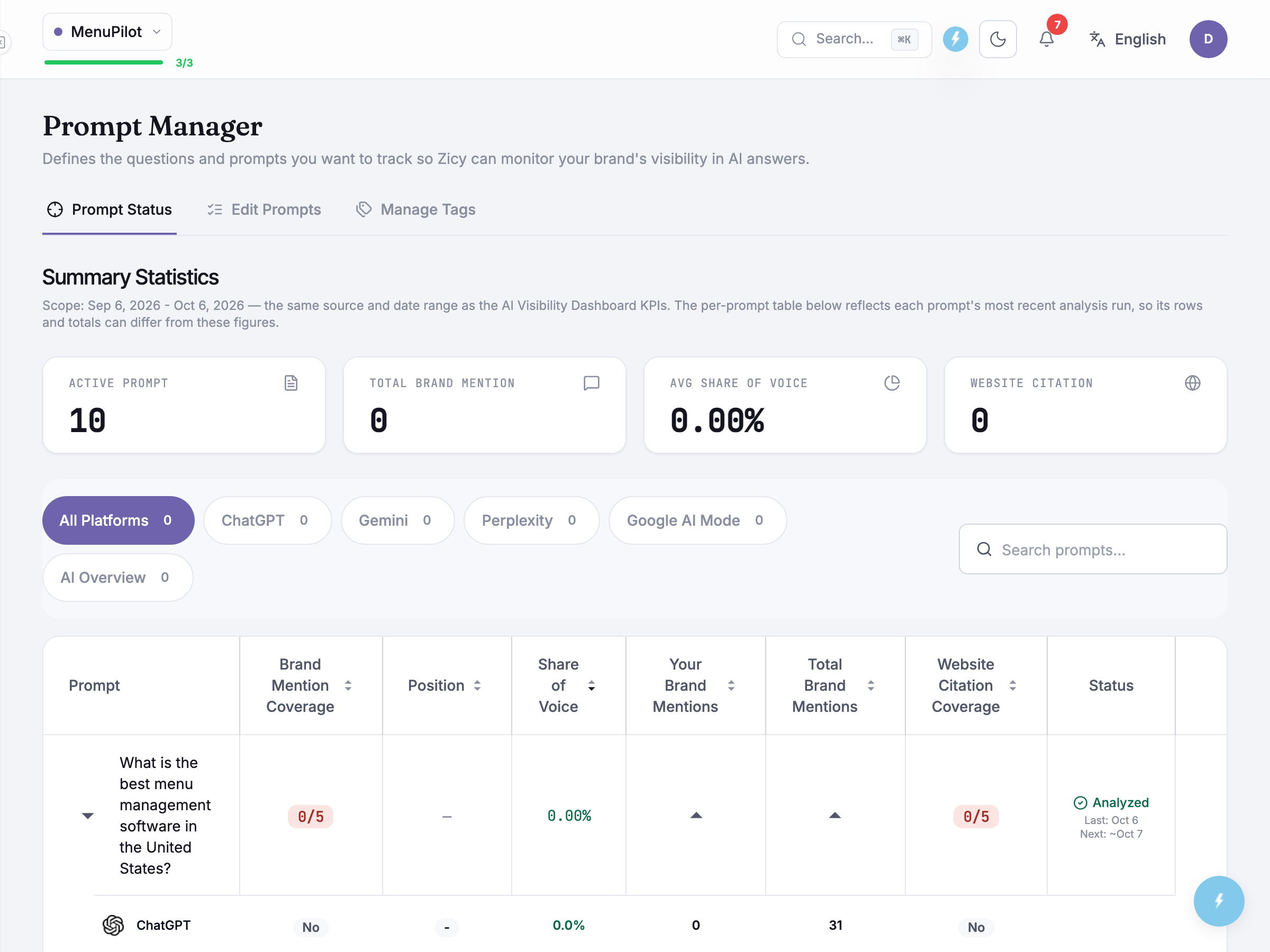
Task: Click the 31 Total Brand Mentions value
Action: tap(836, 925)
